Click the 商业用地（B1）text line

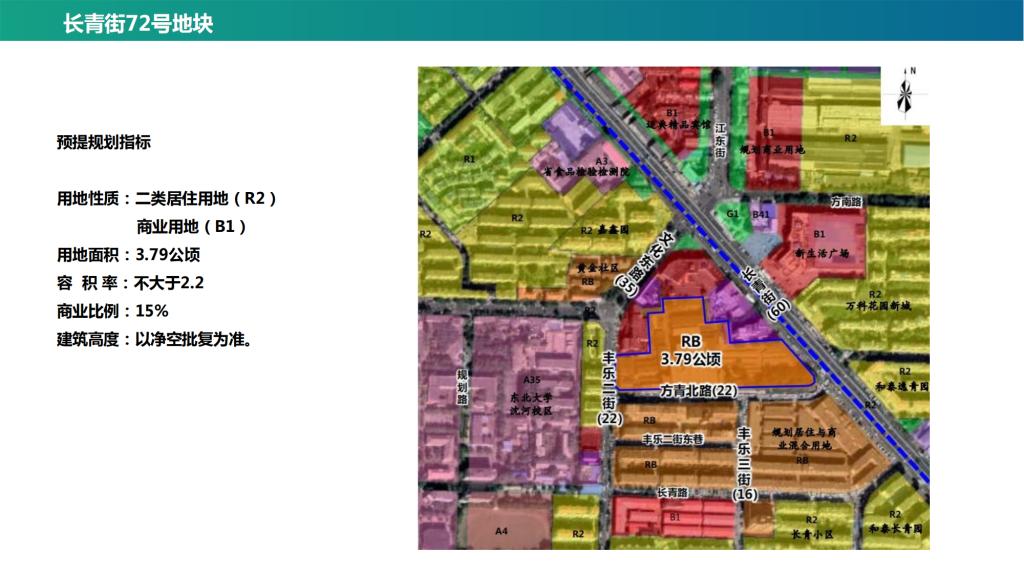(x=192, y=226)
